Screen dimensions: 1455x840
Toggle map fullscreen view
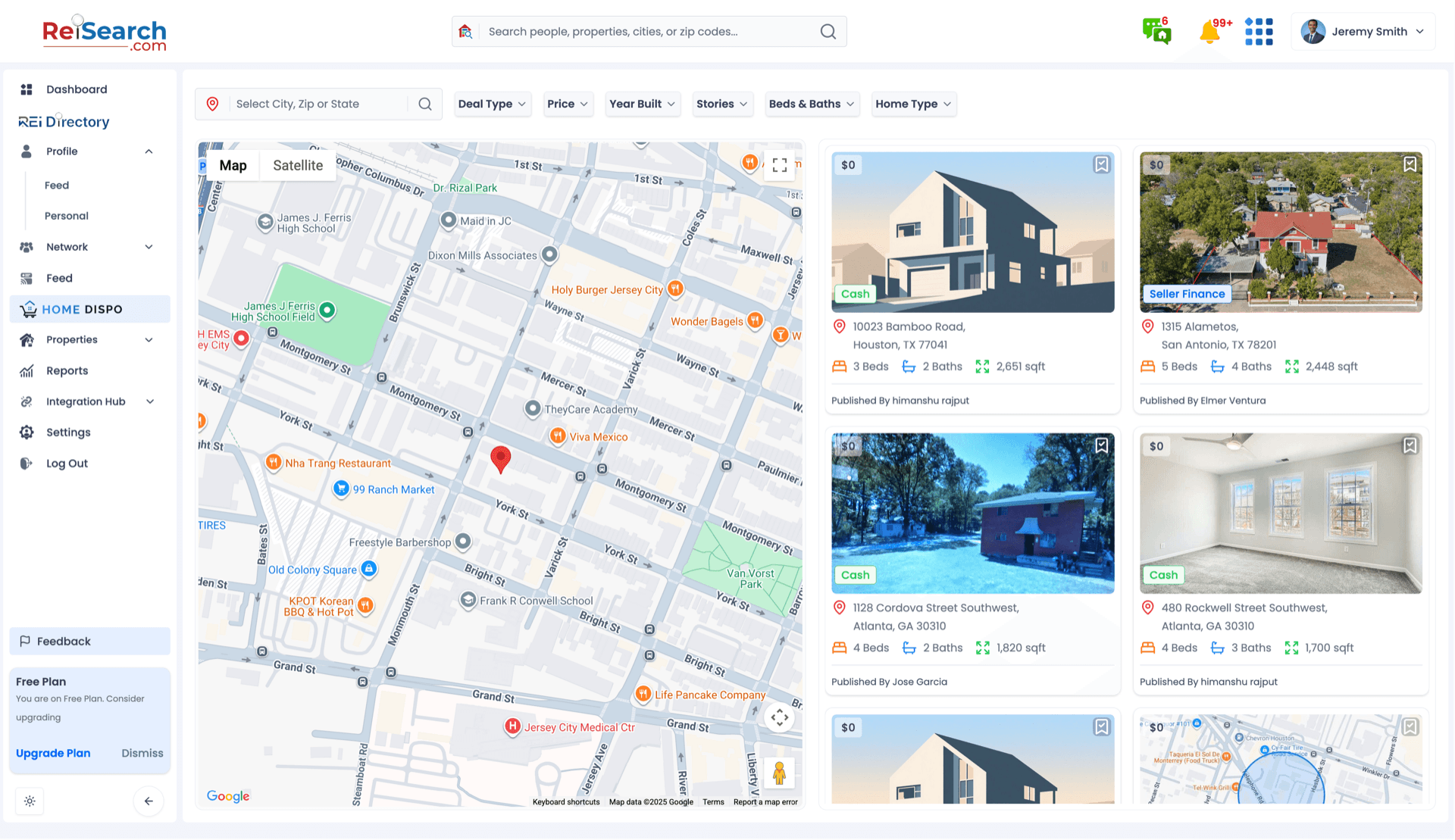coord(780,165)
